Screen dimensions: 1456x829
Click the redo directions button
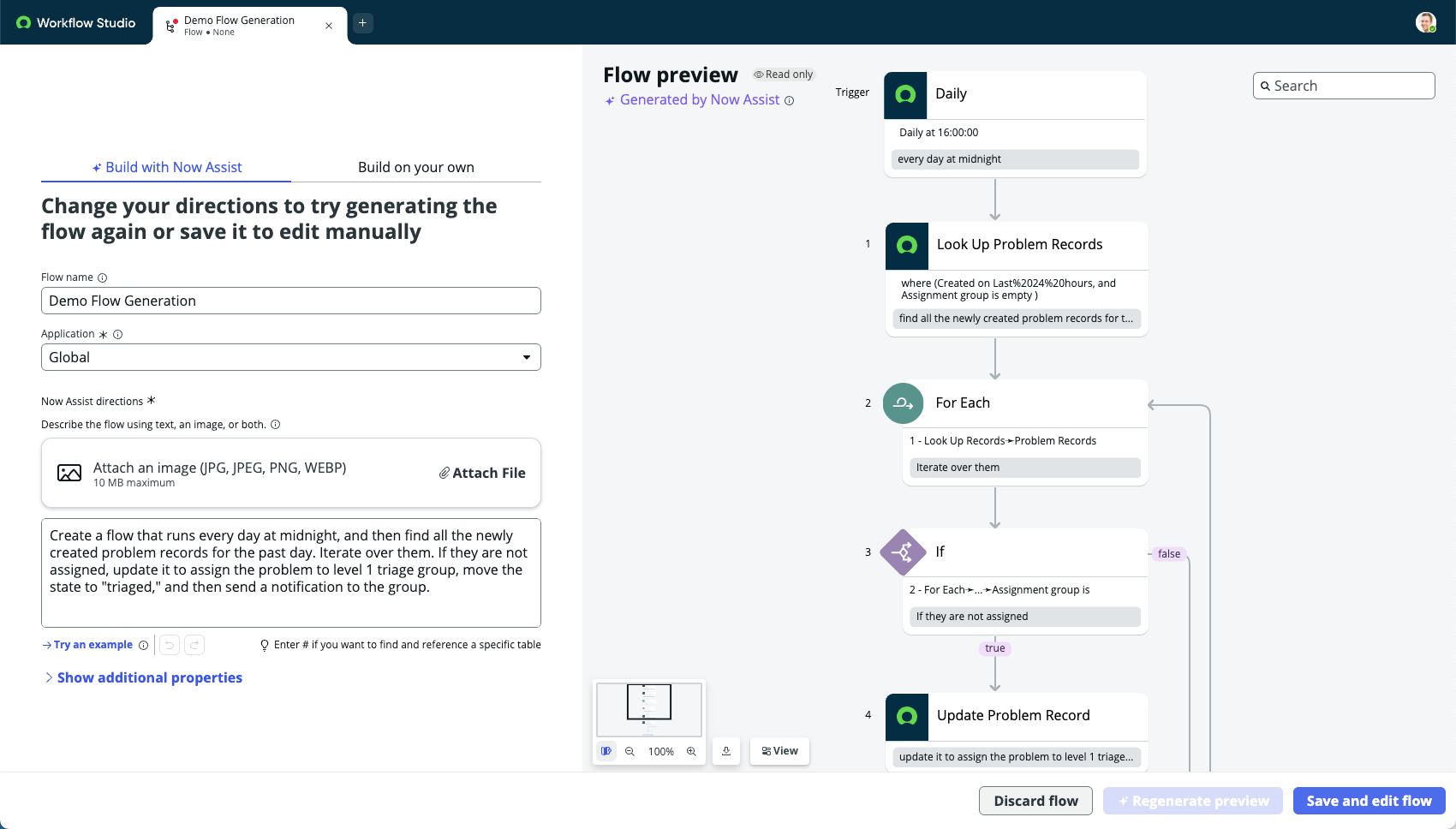pos(194,645)
